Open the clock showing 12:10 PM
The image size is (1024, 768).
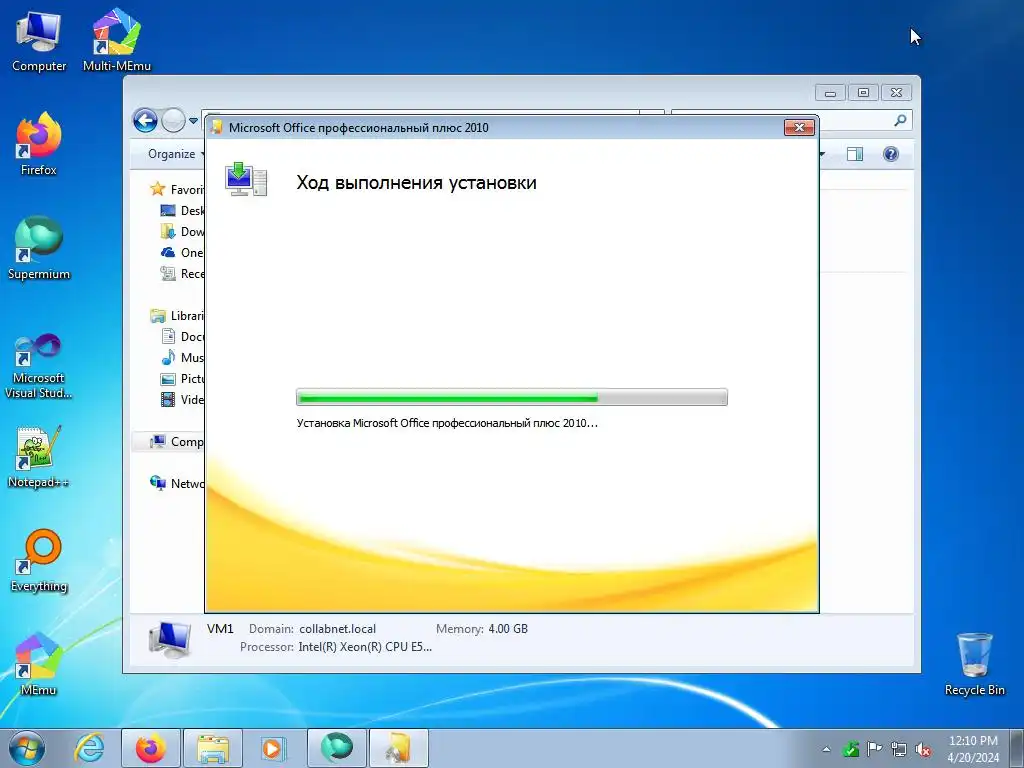point(973,748)
